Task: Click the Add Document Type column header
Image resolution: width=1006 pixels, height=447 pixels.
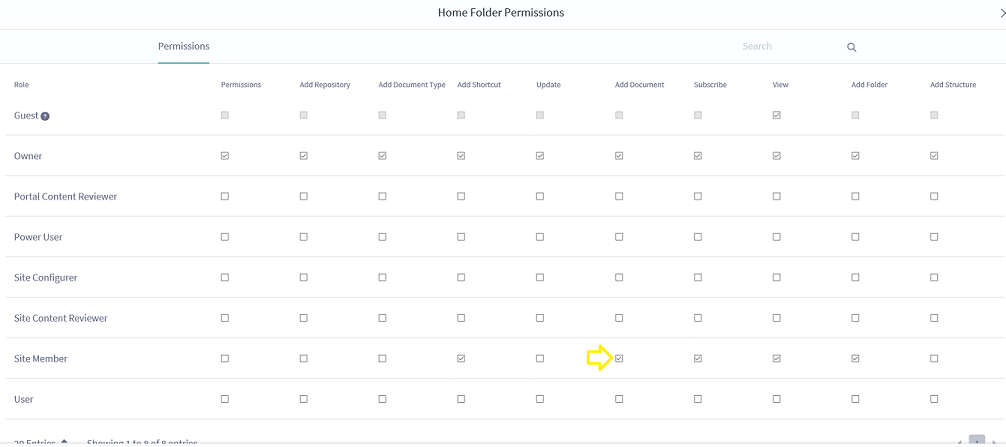Action: click(412, 85)
